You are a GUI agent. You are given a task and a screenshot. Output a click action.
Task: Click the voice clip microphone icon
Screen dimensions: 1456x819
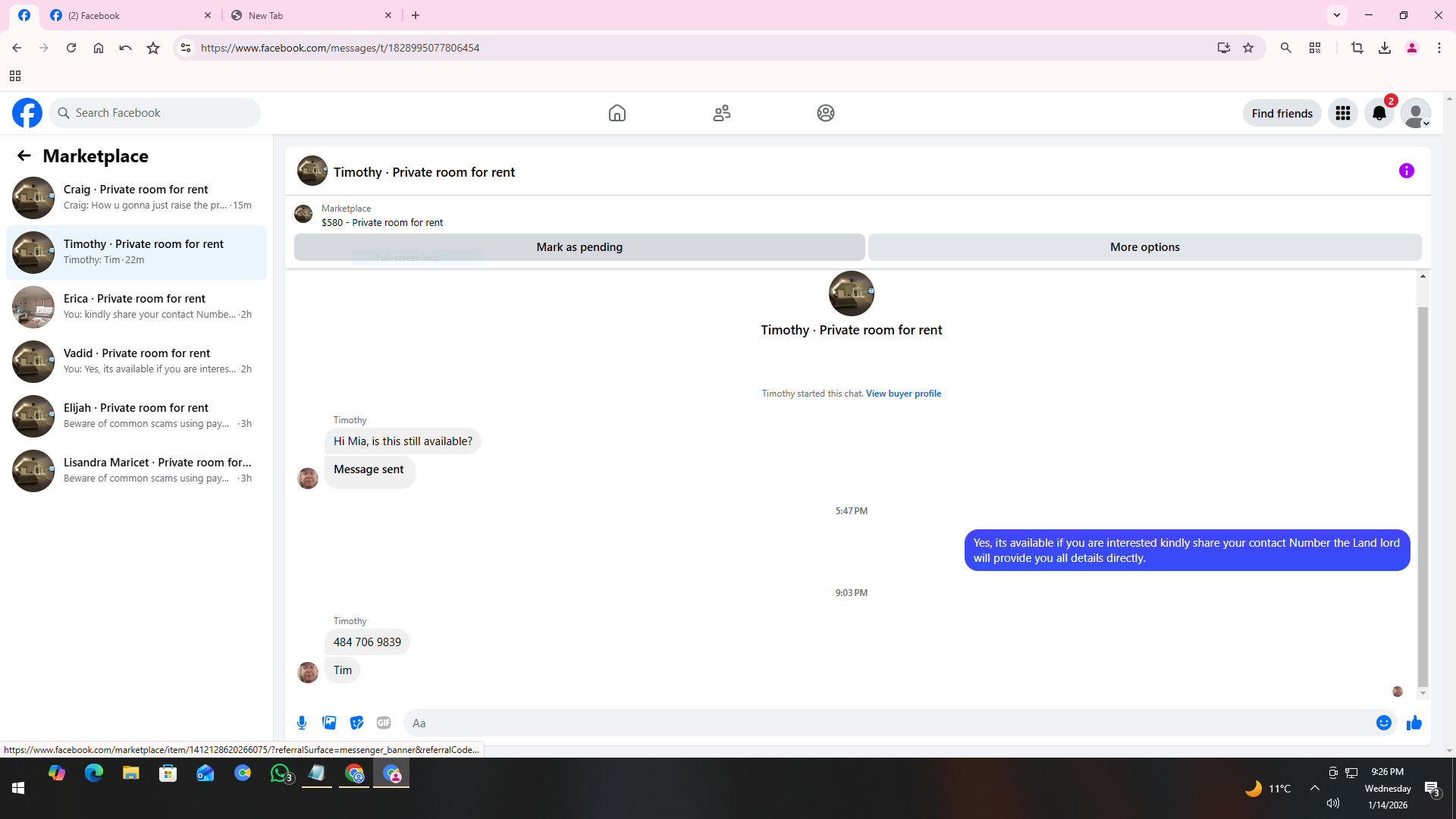[x=302, y=723]
